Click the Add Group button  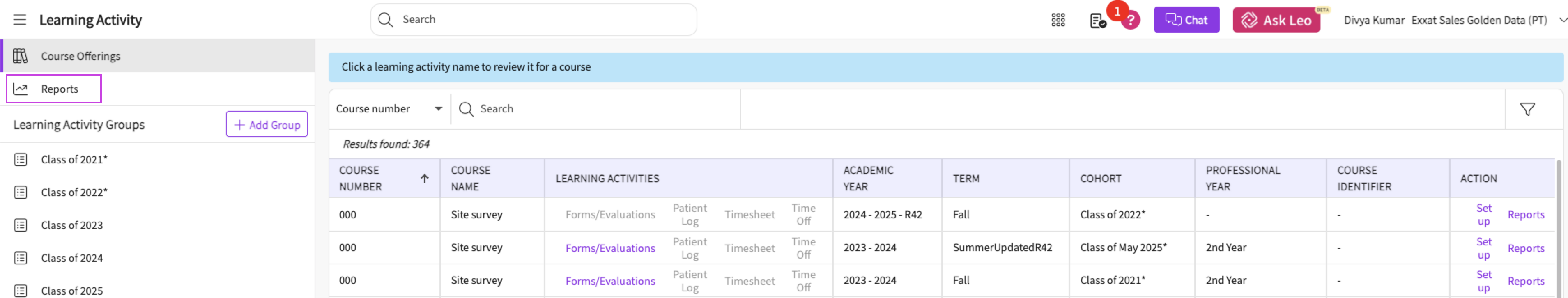[267, 125]
